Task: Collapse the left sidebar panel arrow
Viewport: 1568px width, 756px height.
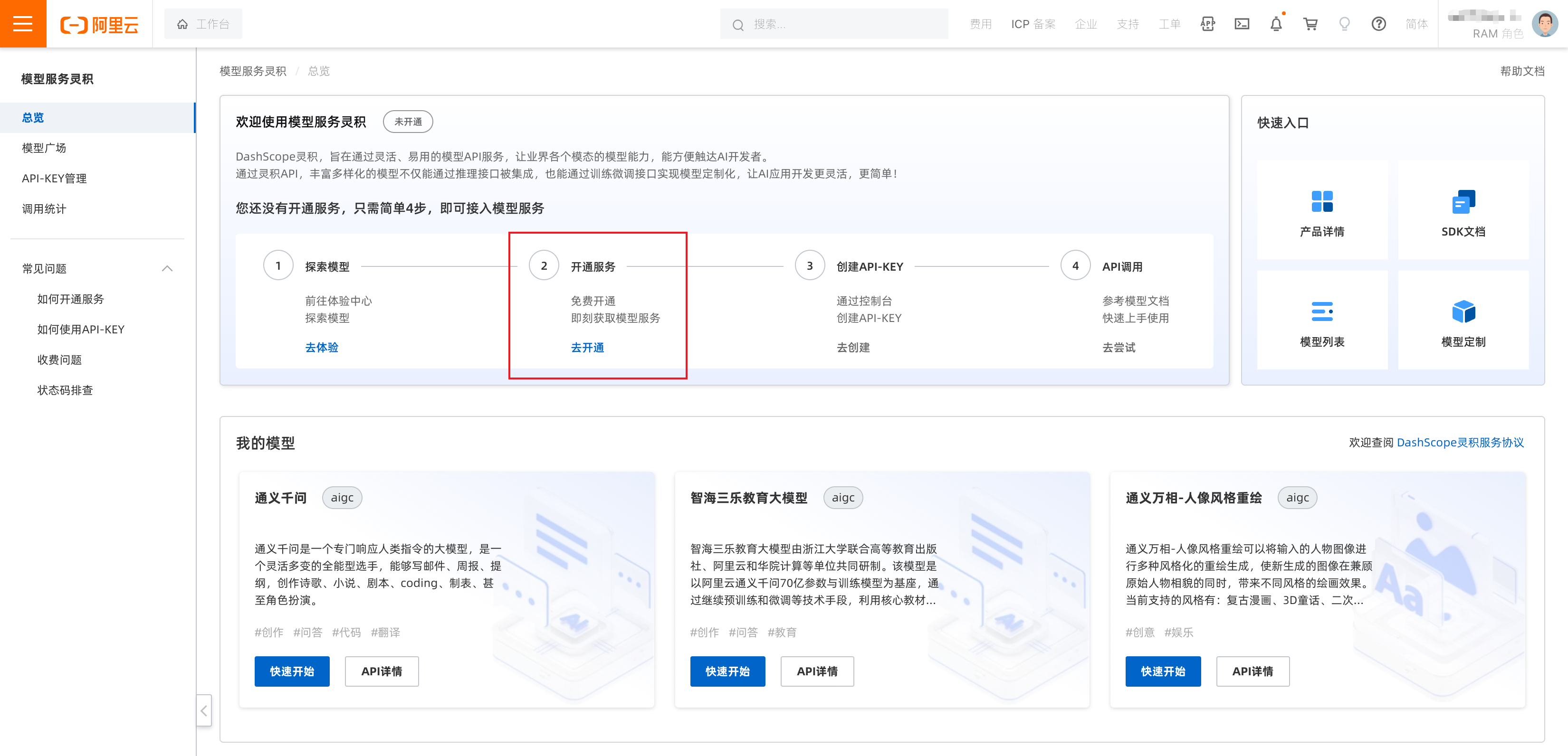Action: 204,710
